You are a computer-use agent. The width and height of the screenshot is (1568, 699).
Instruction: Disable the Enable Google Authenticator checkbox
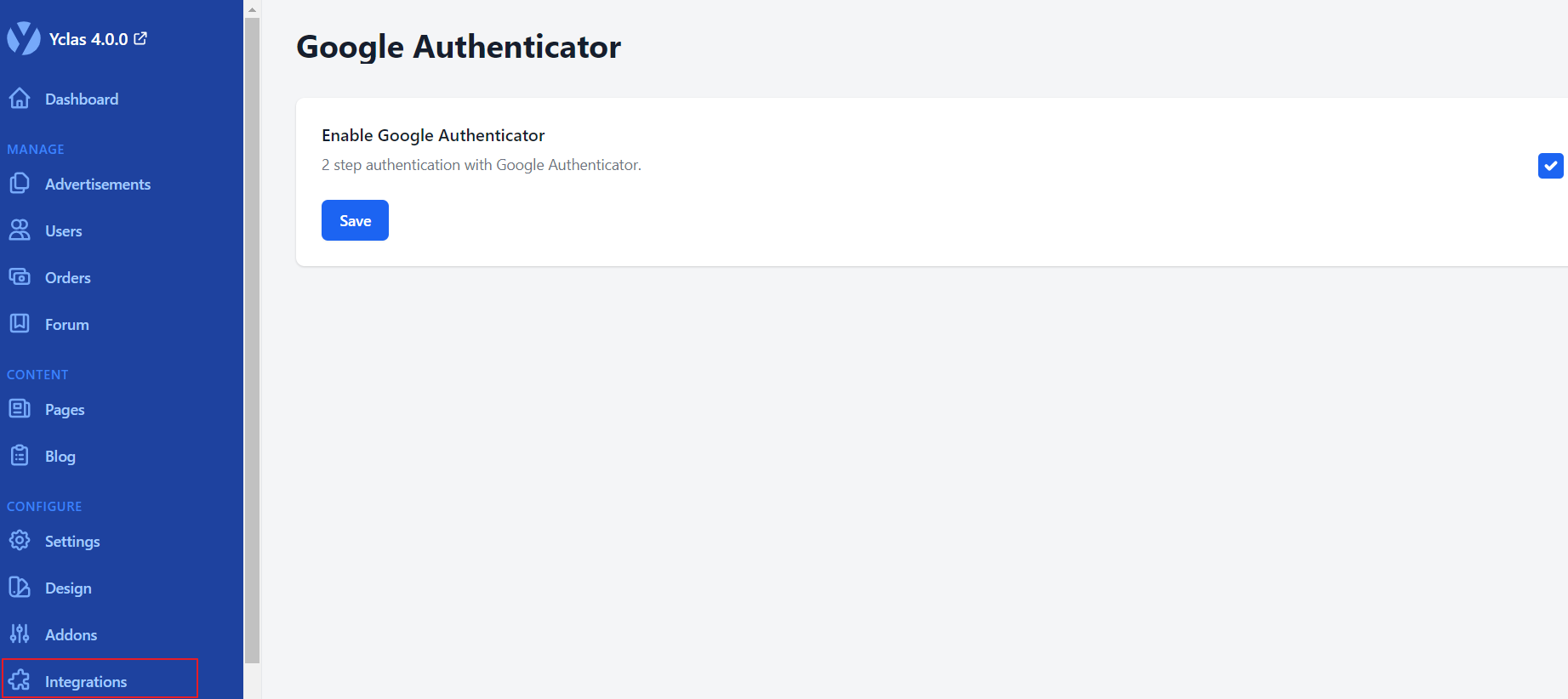coord(1550,166)
